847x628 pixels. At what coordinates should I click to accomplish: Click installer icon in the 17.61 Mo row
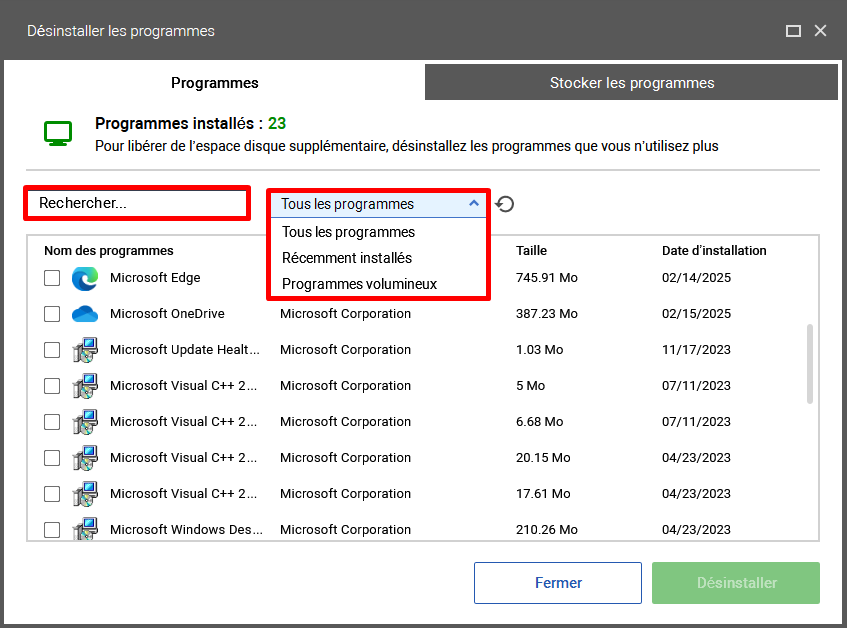click(85, 494)
